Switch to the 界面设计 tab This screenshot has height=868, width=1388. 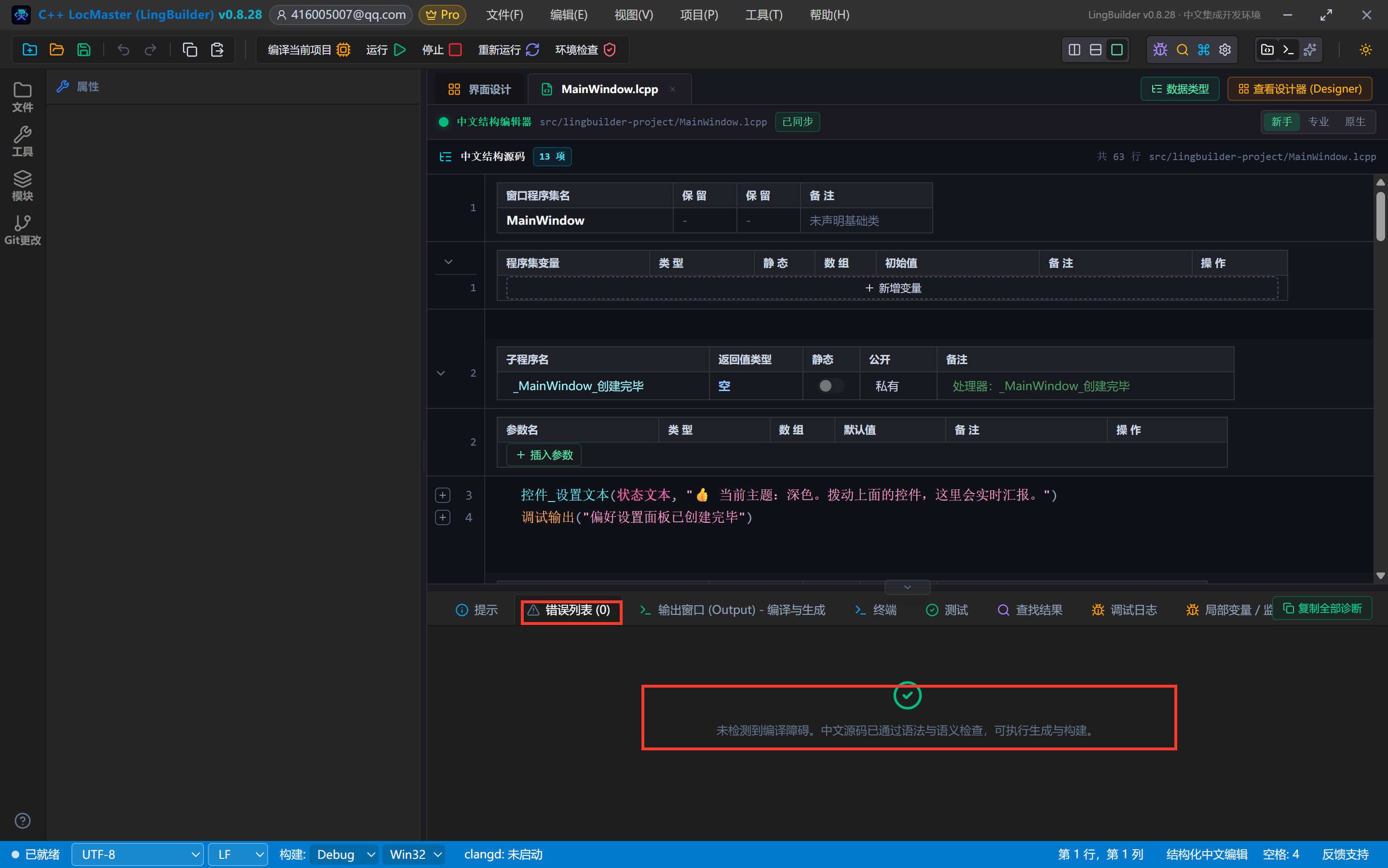[479, 89]
